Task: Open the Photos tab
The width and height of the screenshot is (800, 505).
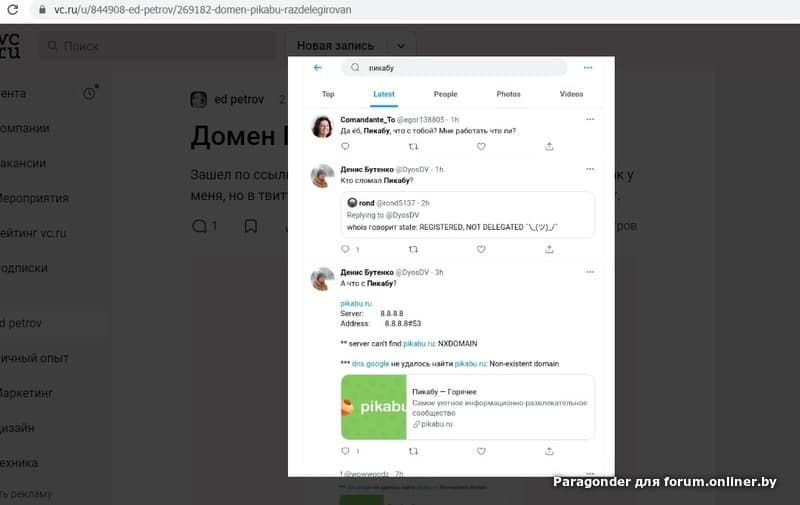Action: click(508, 94)
